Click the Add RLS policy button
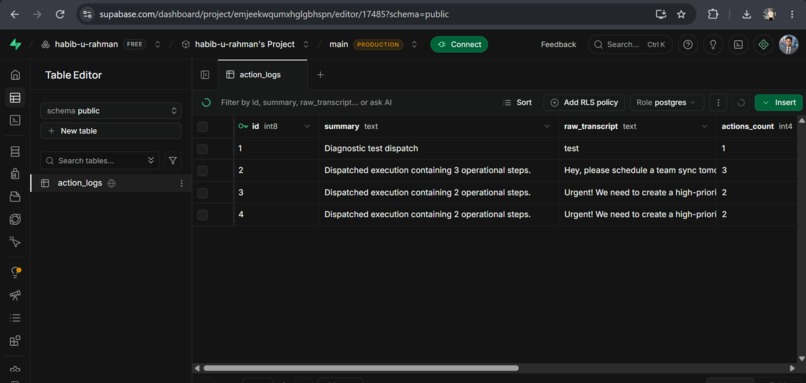Viewport: 806px width, 383px height. [x=584, y=103]
